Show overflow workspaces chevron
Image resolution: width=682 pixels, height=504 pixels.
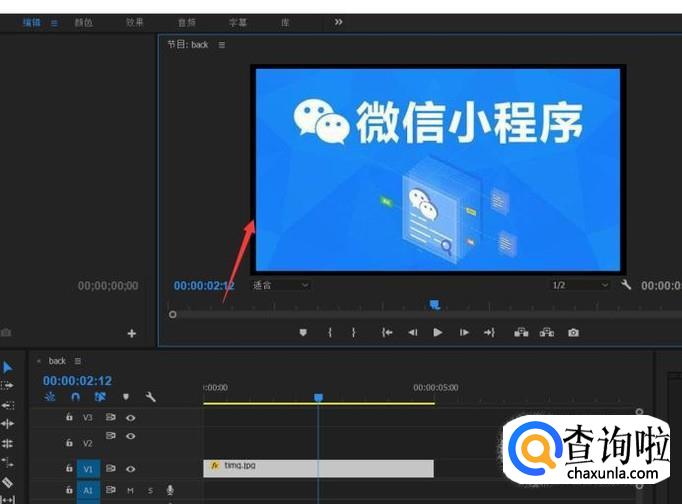click(x=338, y=22)
